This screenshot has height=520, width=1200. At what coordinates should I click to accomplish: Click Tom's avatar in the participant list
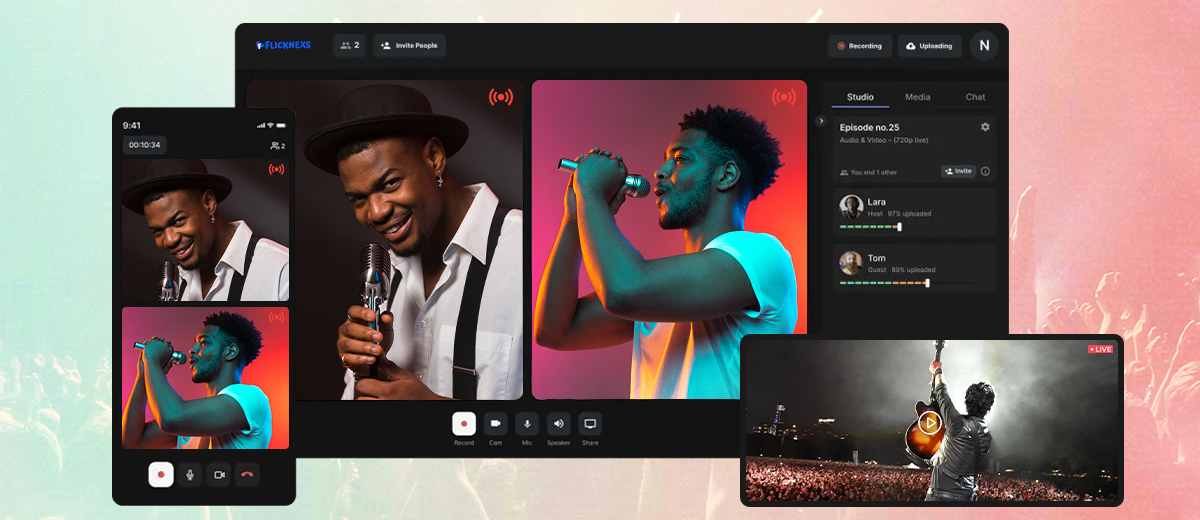(x=851, y=263)
